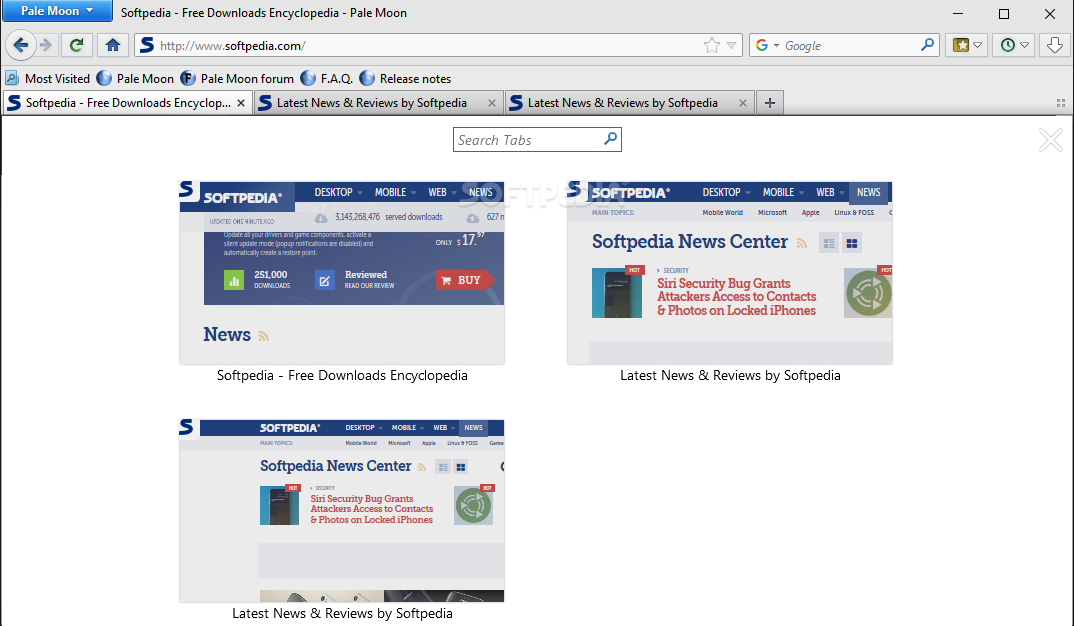Image resolution: width=1074 pixels, height=626 pixels.
Task: Reload the page with the green refresh icon
Action: click(x=77, y=46)
